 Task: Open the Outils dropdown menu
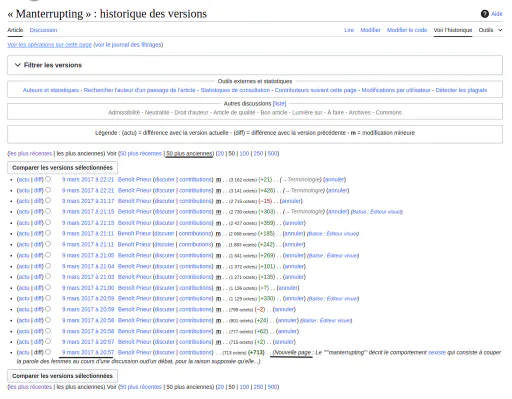[490, 30]
